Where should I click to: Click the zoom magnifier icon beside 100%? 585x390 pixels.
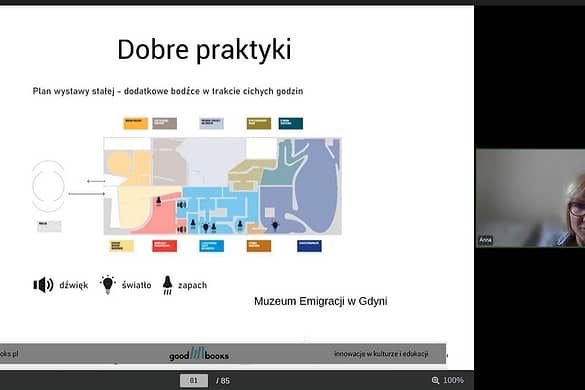(435, 380)
